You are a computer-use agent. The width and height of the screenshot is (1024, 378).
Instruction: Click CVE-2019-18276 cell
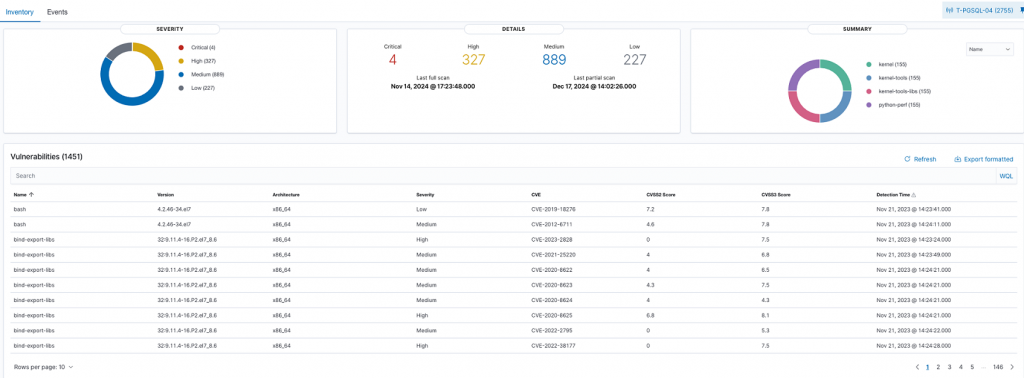point(553,209)
